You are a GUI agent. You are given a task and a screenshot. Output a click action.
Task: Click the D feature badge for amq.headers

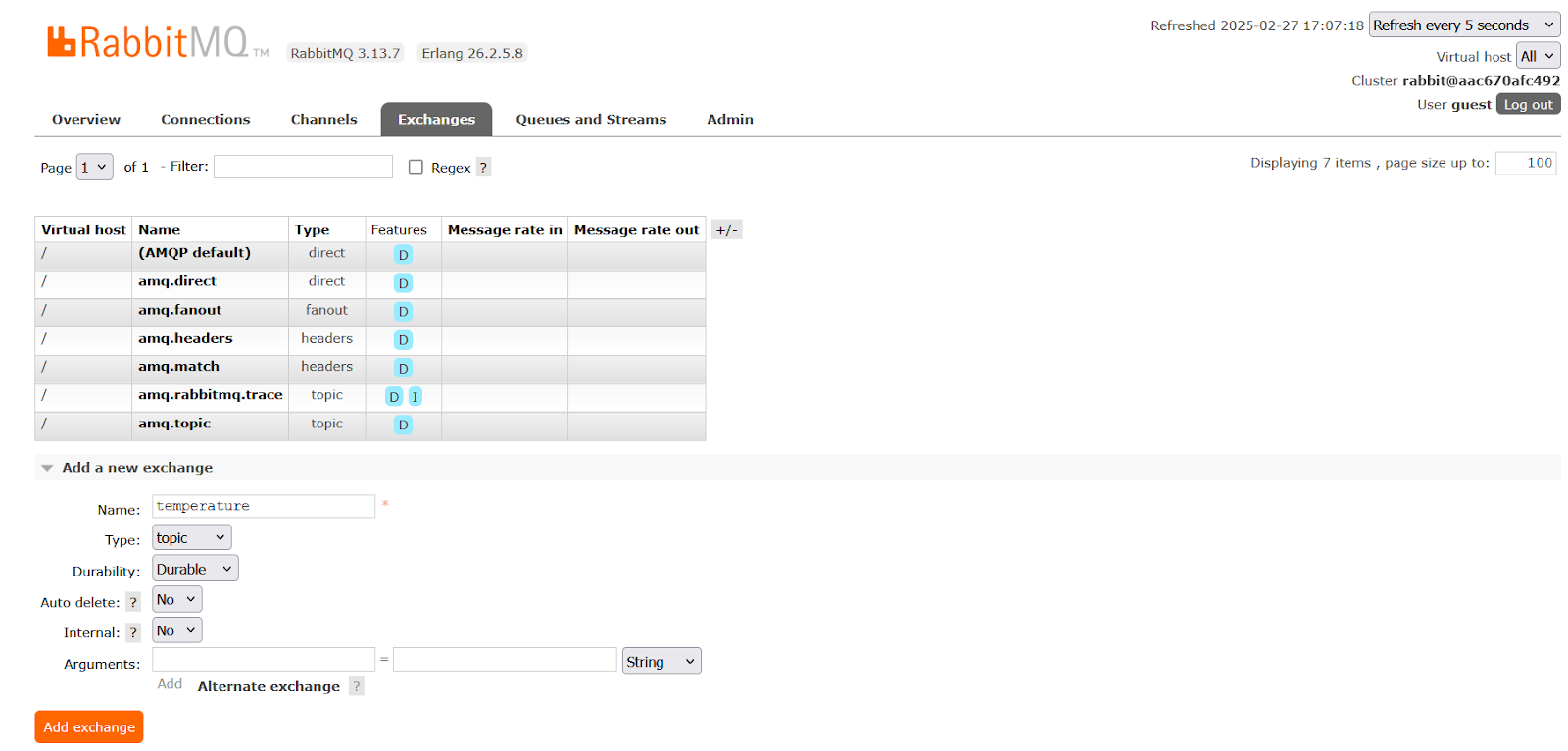403,340
